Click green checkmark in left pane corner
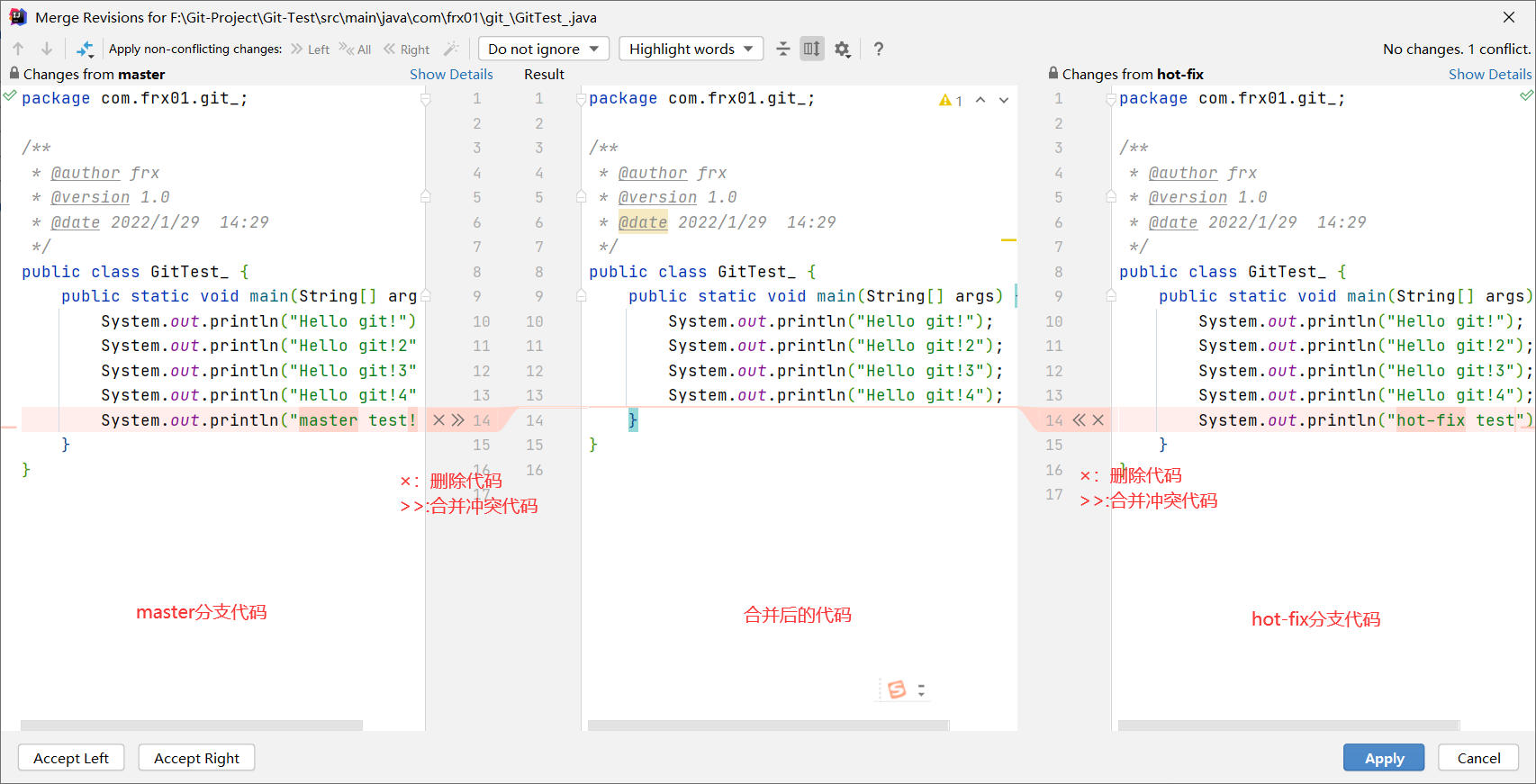 [9, 95]
